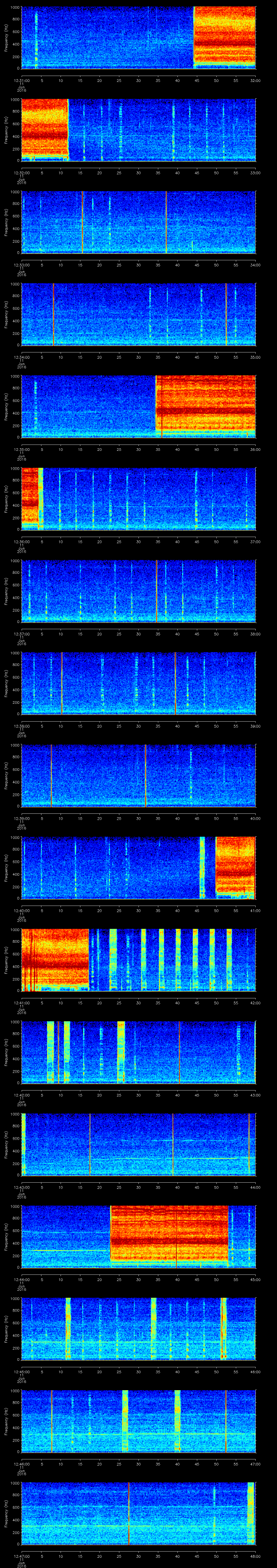The width and height of the screenshot is (277, 1568).
Task: Select the spectrogram panel starting at 12:42:00
Action: point(138,1052)
